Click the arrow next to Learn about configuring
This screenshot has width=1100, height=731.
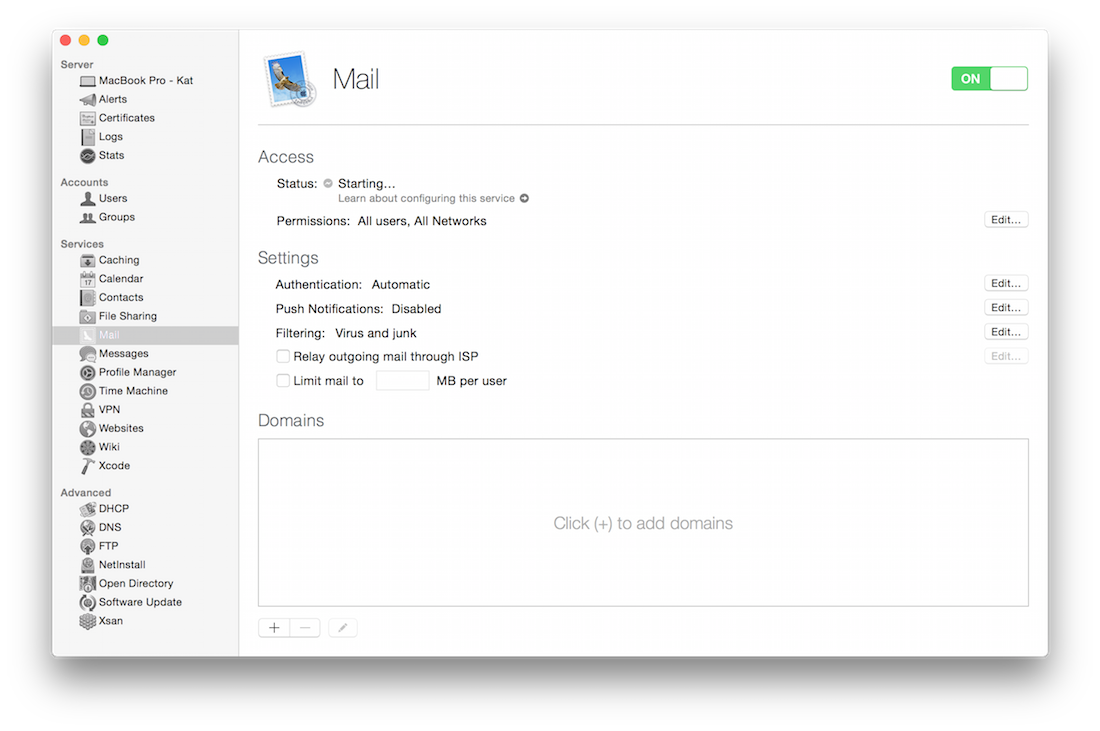(524, 199)
